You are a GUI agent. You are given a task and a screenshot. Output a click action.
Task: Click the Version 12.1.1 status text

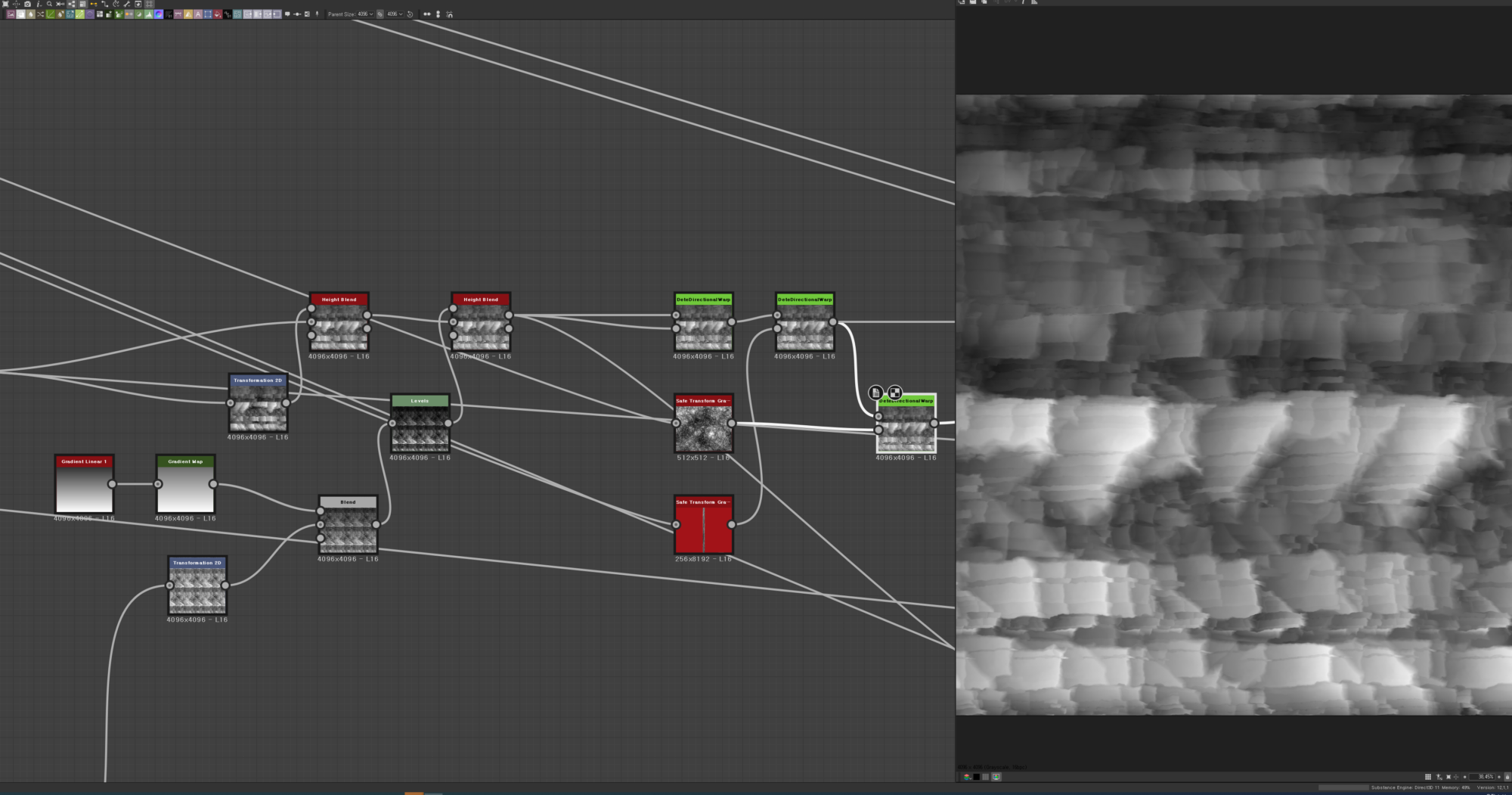pyautogui.click(x=1493, y=787)
